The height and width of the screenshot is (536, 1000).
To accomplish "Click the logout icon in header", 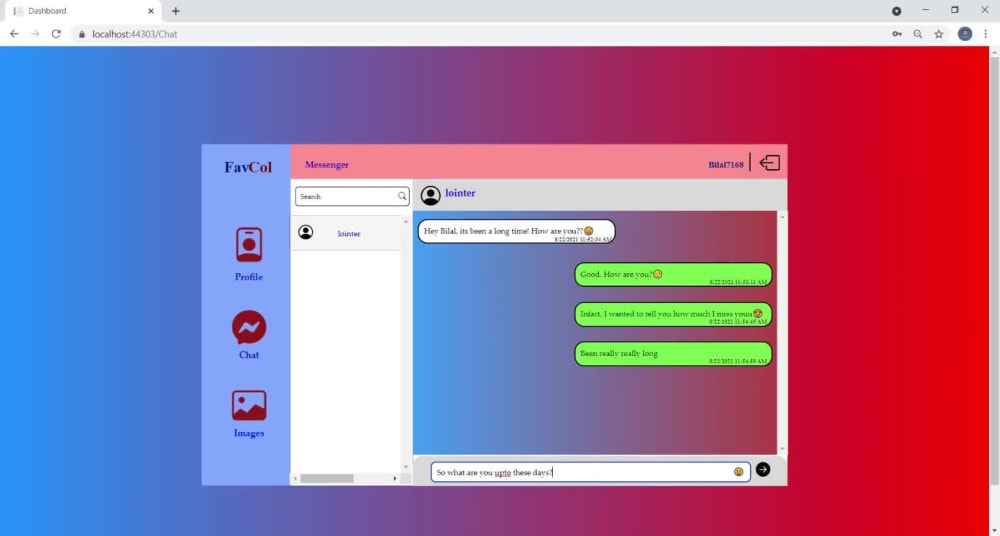I will point(770,163).
